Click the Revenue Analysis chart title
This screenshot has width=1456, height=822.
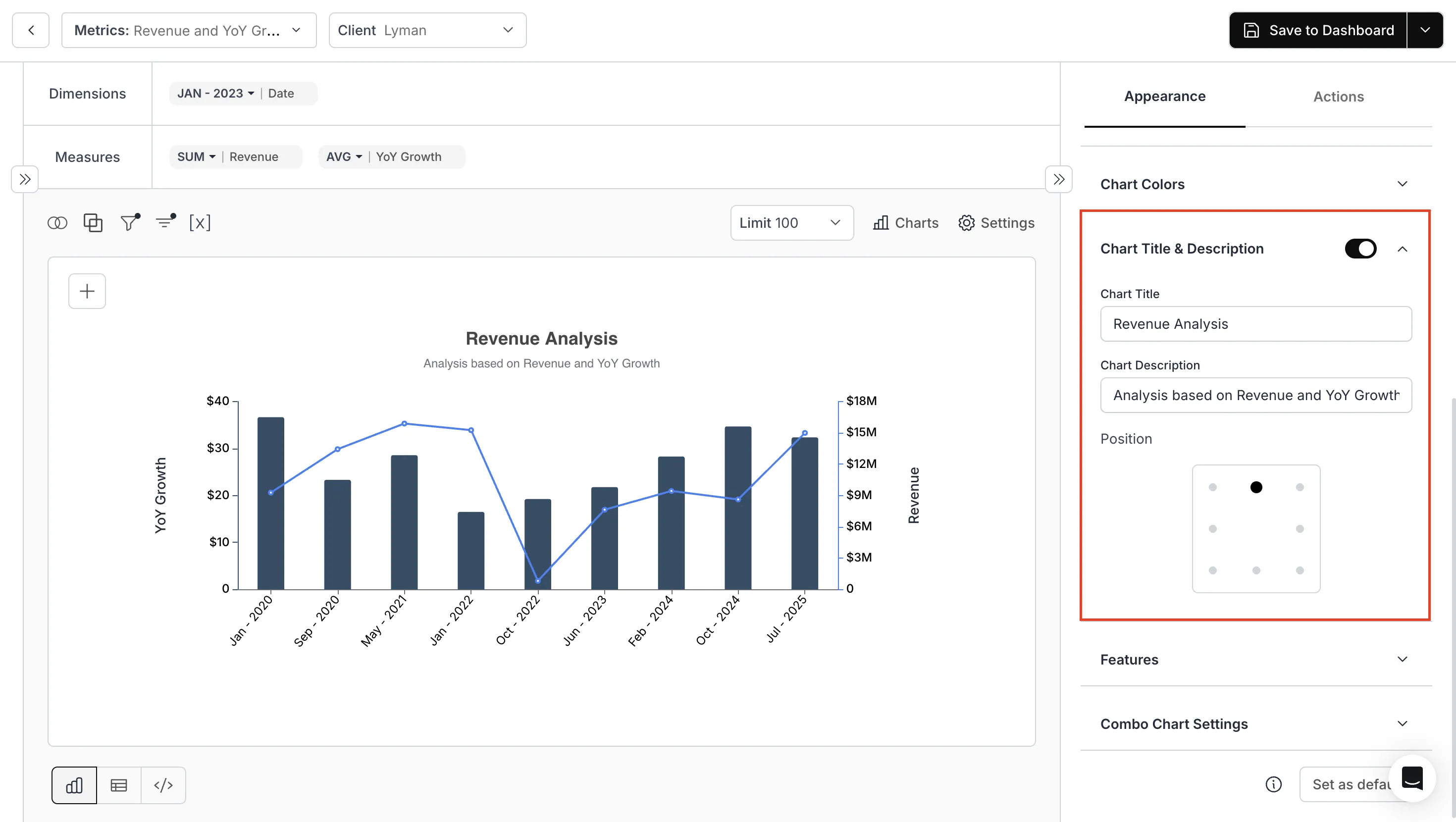[x=541, y=338]
